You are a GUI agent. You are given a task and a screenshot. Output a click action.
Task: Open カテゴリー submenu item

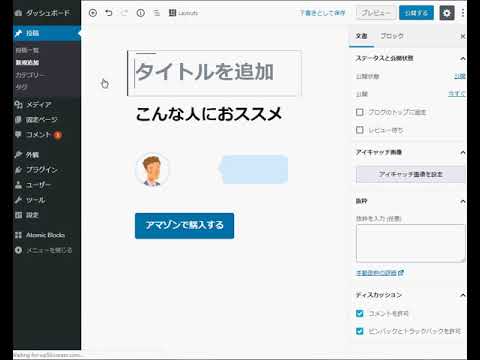31,75
